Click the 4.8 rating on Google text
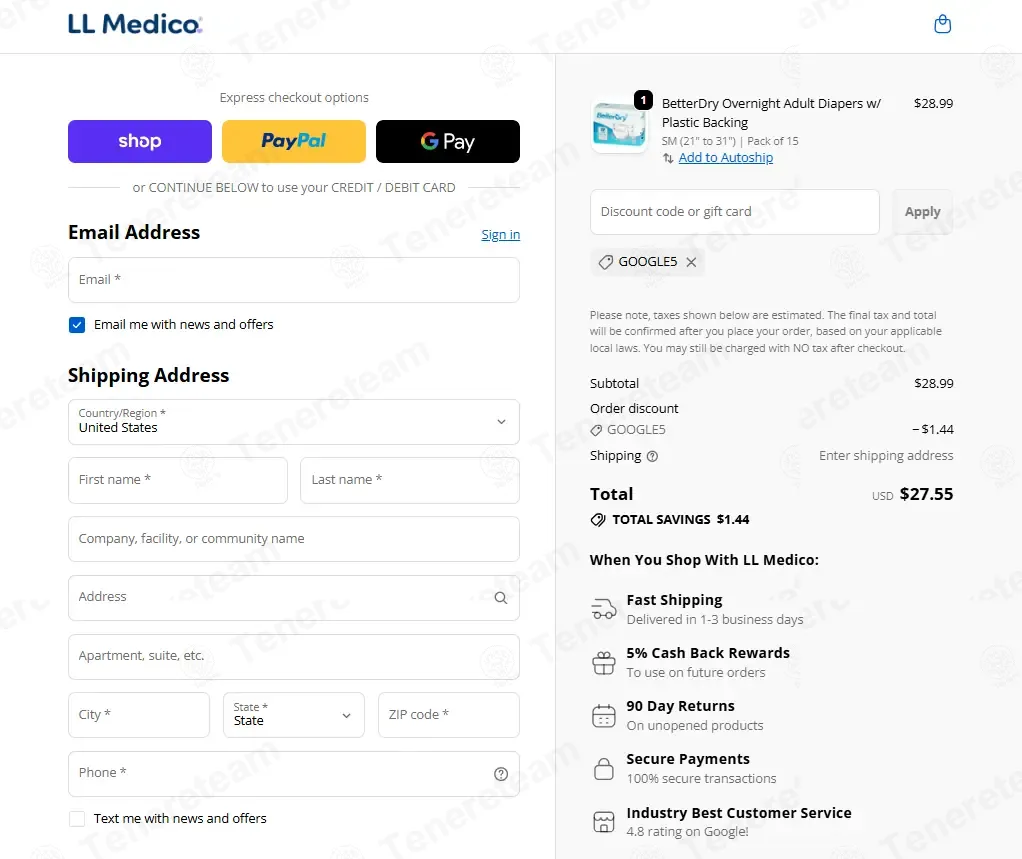 coord(688,832)
